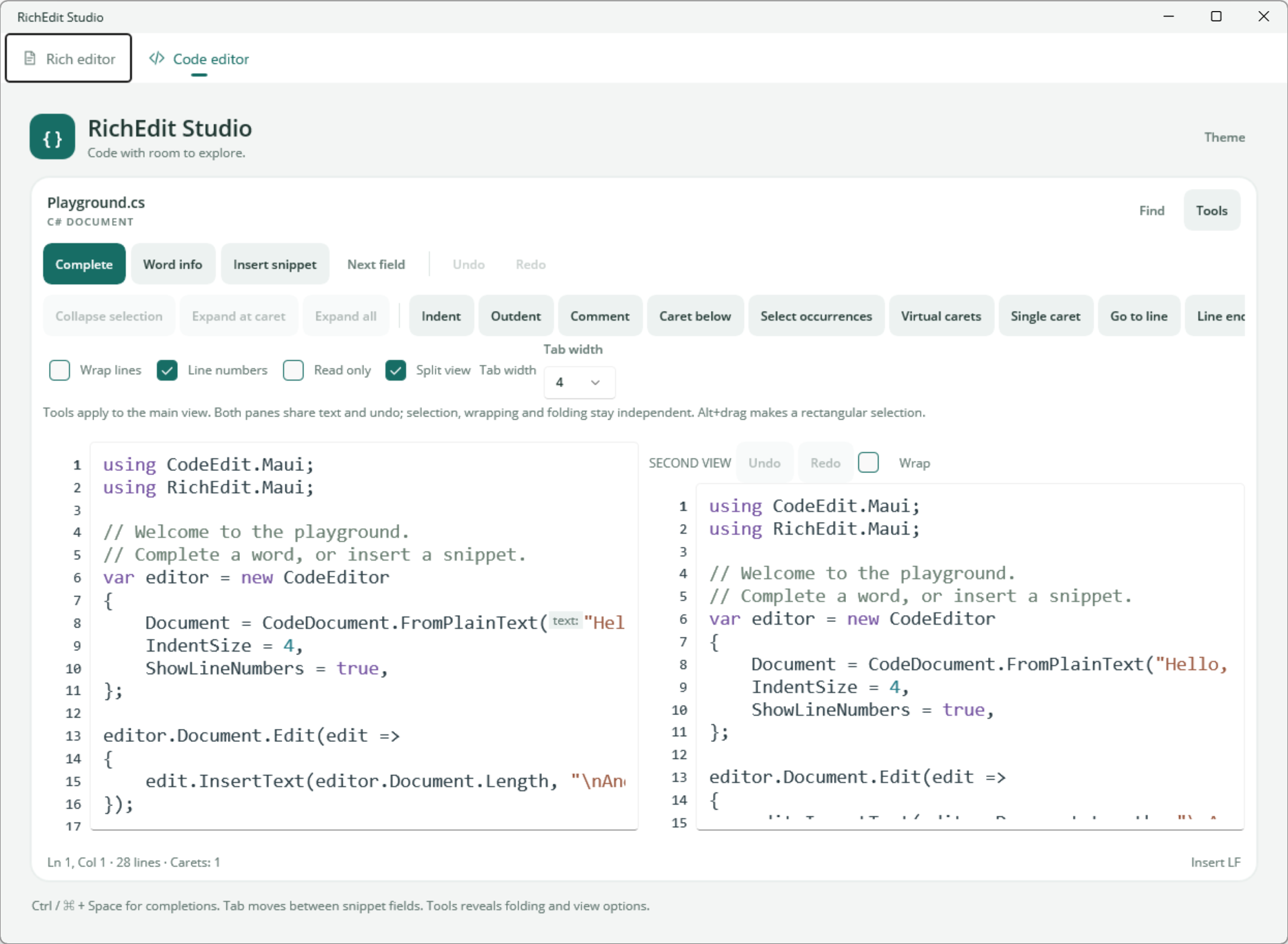1288x944 pixels.
Task: Click main editor line 6 code text
Action: (x=246, y=577)
